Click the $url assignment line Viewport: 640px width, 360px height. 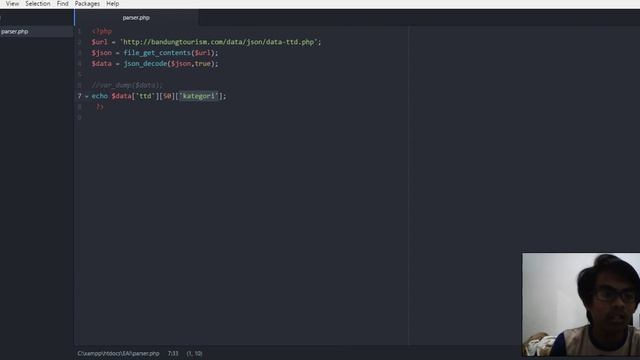point(206,42)
